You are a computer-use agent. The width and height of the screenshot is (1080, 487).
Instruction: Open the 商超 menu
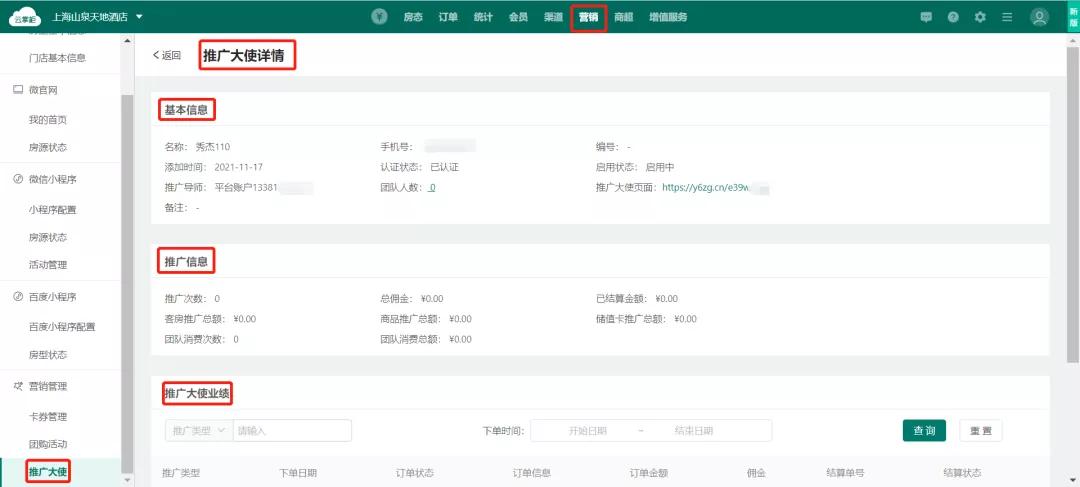(x=623, y=17)
